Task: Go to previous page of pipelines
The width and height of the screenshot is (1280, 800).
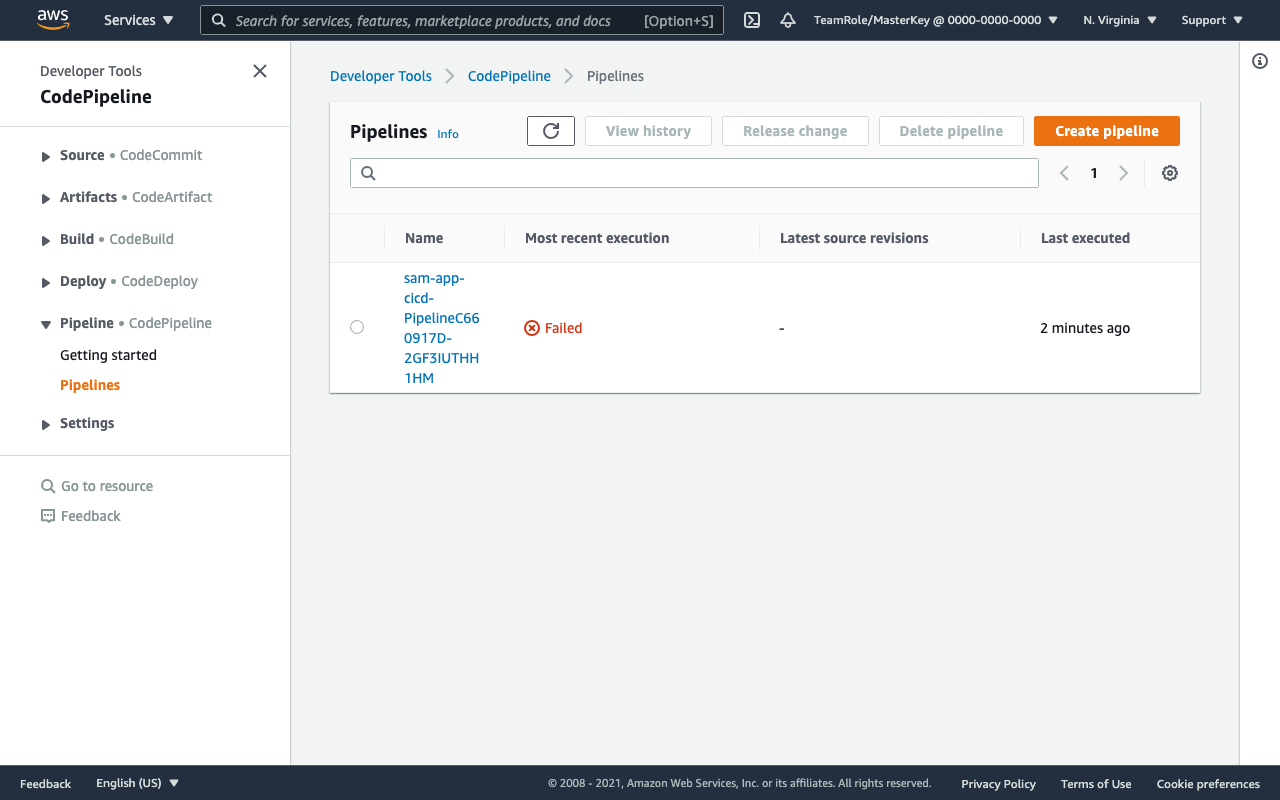Action: click(1064, 173)
